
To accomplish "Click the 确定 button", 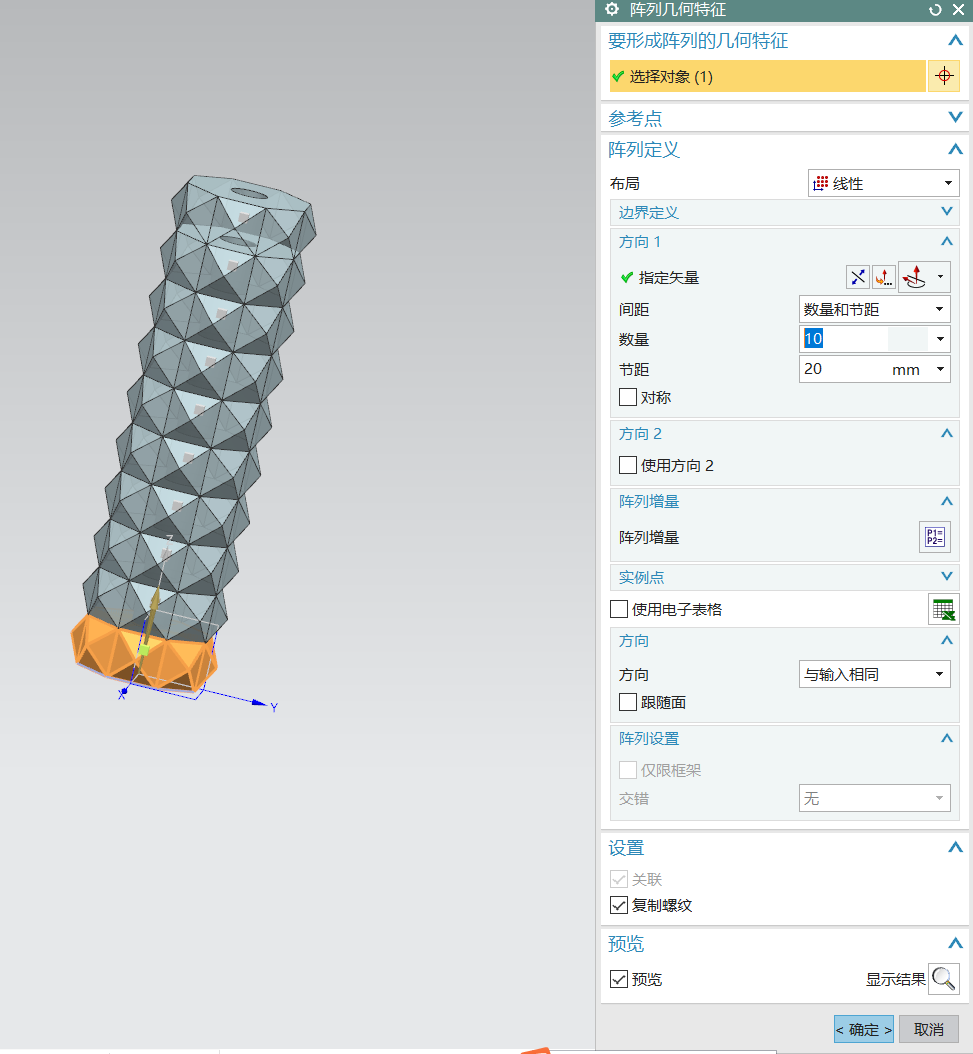I will 862,1029.
